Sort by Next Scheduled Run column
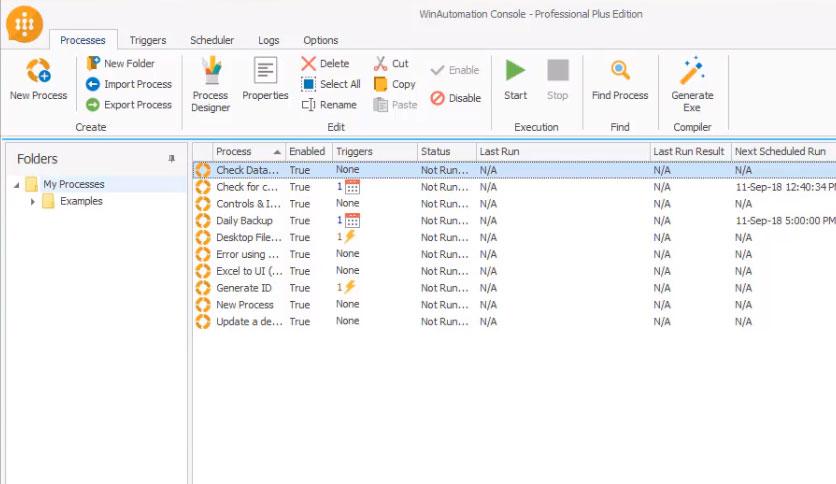Image resolution: width=836 pixels, height=484 pixels. click(783, 151)
